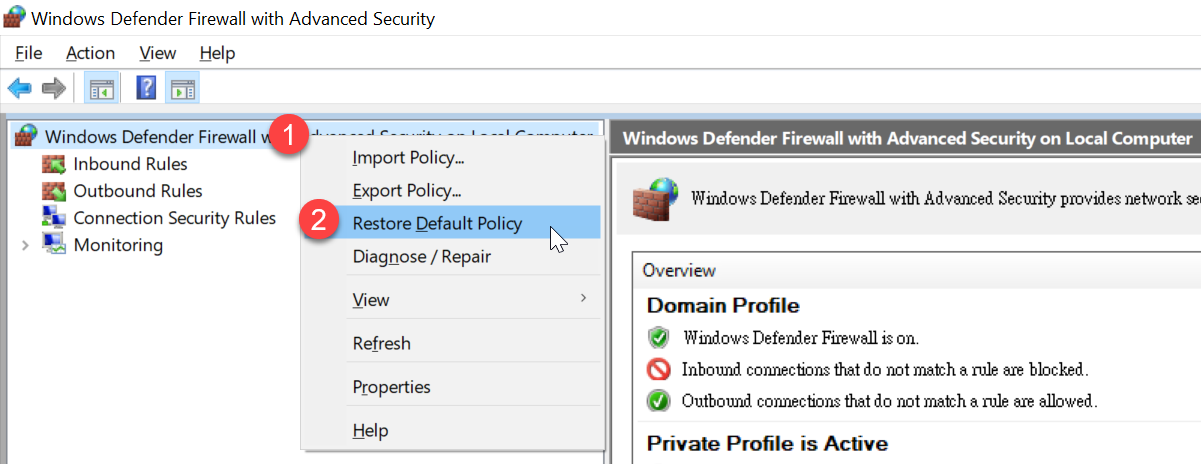The image size is (1201, 464).
Task: Click green check icon beside outbound connections
Action: coord(658,401)
